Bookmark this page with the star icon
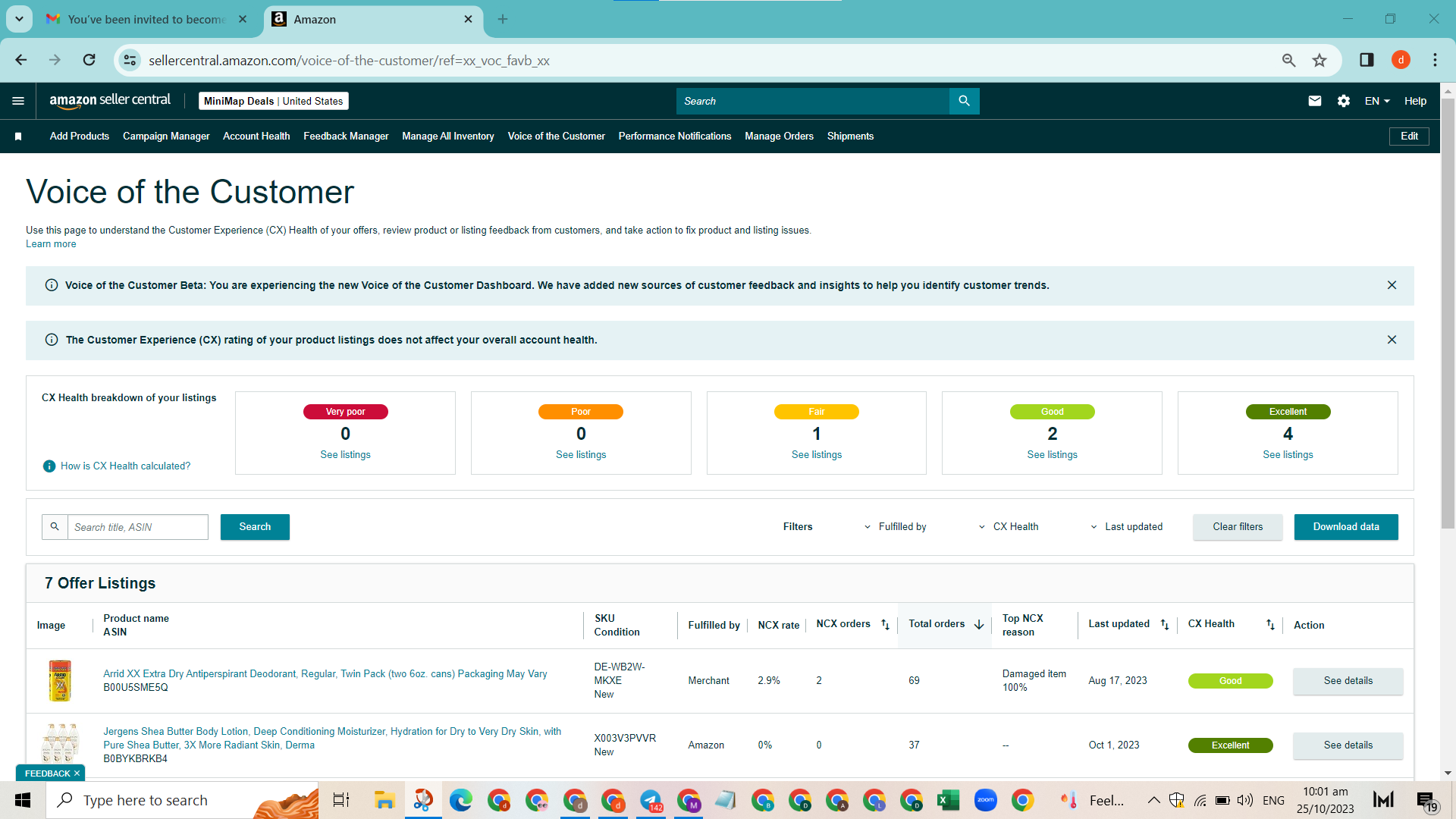Screen dimensions: 1456x819 tap(1319, 60)
